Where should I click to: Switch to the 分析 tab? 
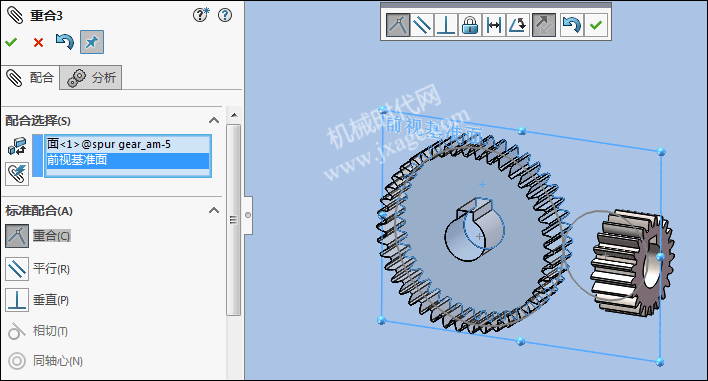pyautogui.click(x=91, y=78)
